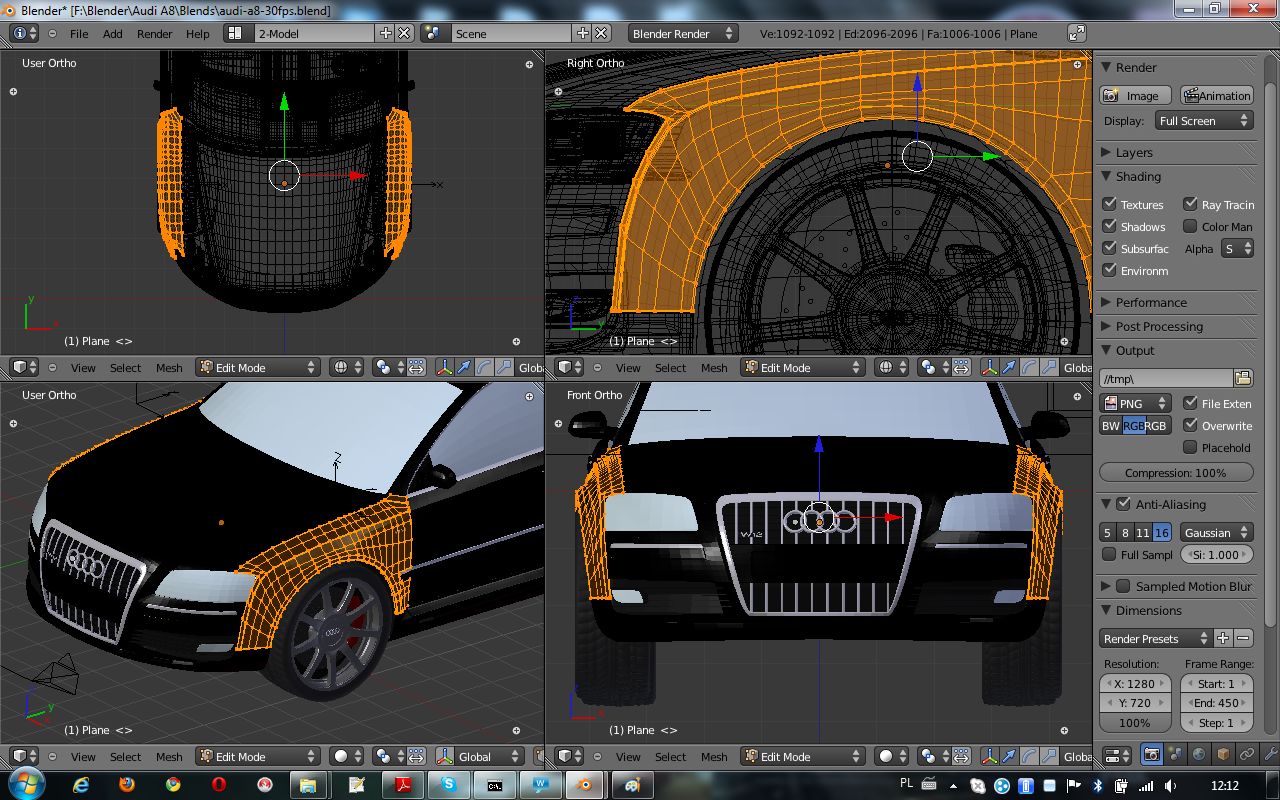
Task: Click the Image render button
Action: pos(1136,95)
